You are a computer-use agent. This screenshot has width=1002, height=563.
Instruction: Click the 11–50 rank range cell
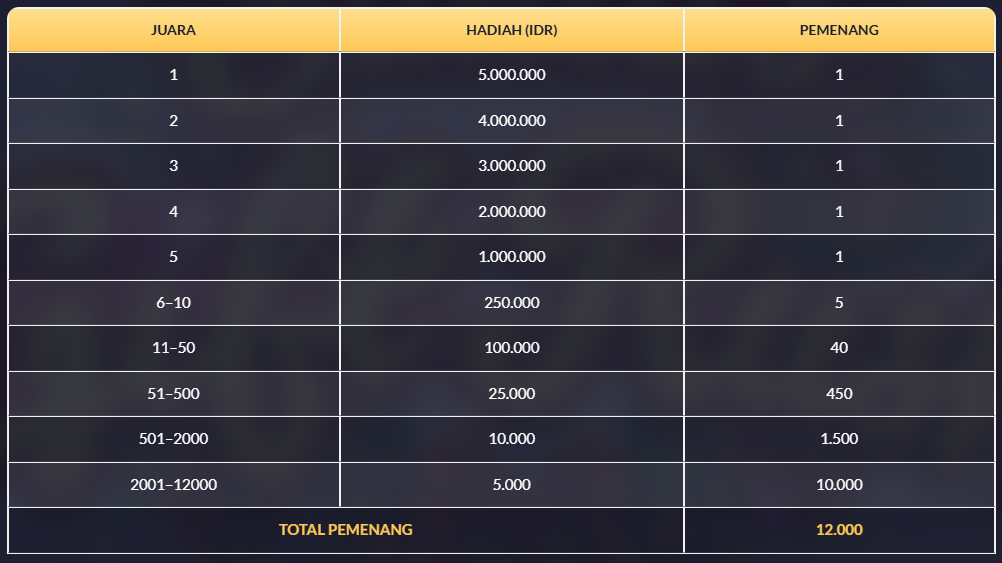coord(173,348)
